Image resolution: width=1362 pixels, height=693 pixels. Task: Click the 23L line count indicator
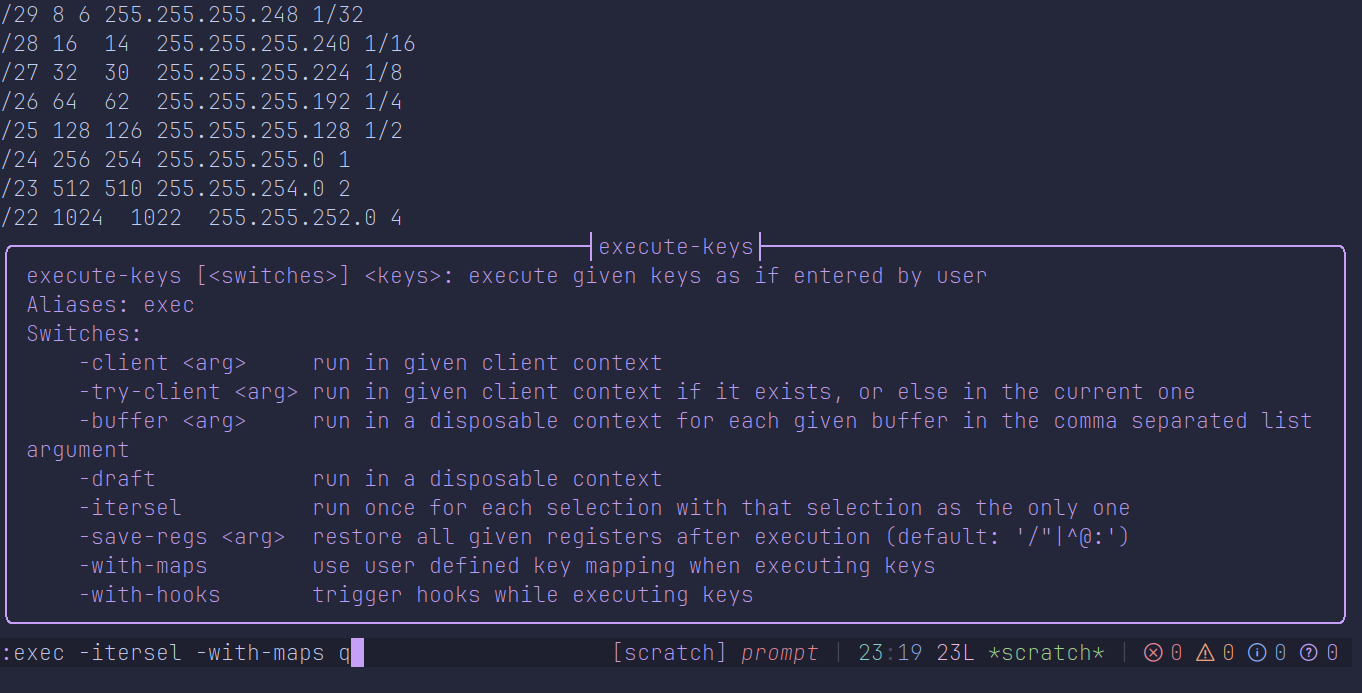click(x=955, y=653)
